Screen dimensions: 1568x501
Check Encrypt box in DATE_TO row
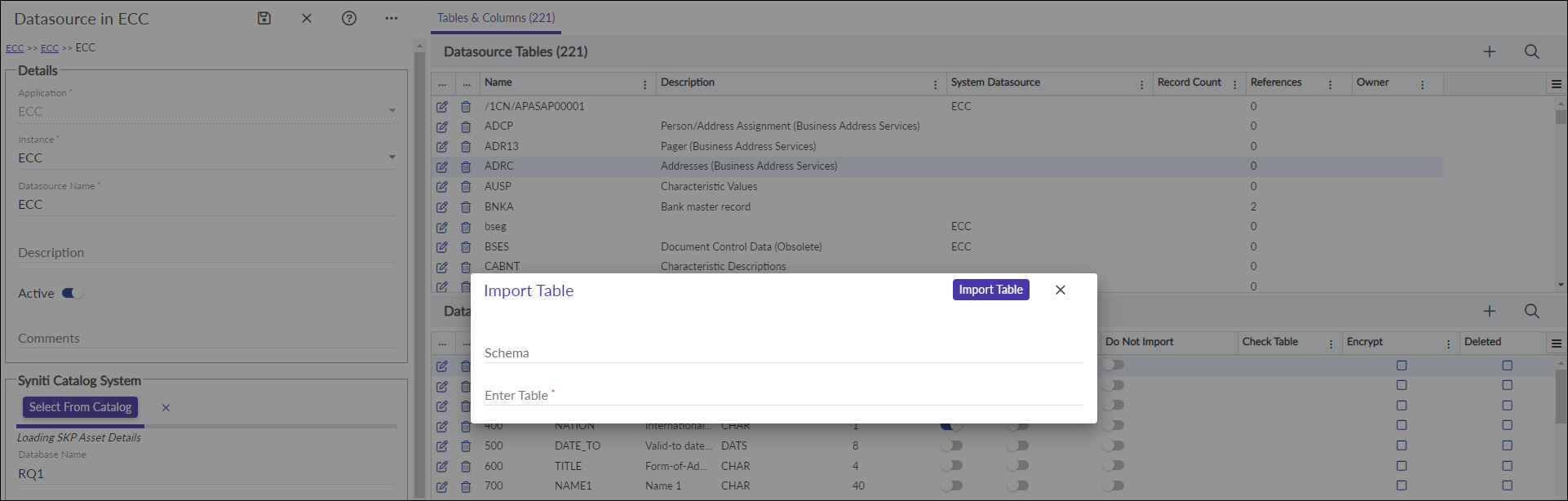[x=1402, y=446]
